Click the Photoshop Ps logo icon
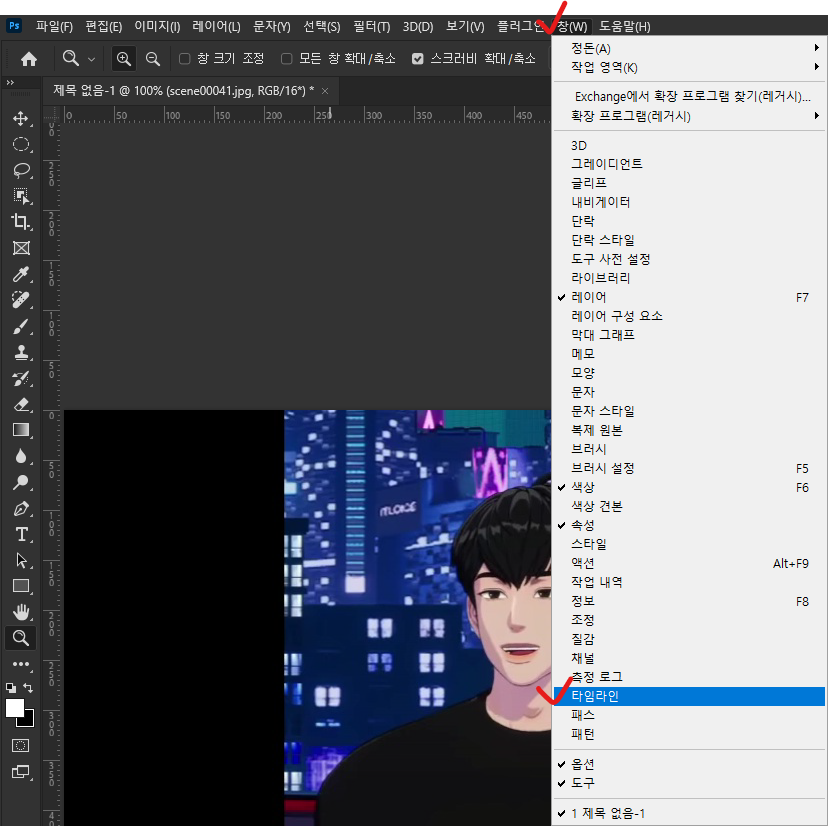The image size is (828, 826). click(14, 25)
